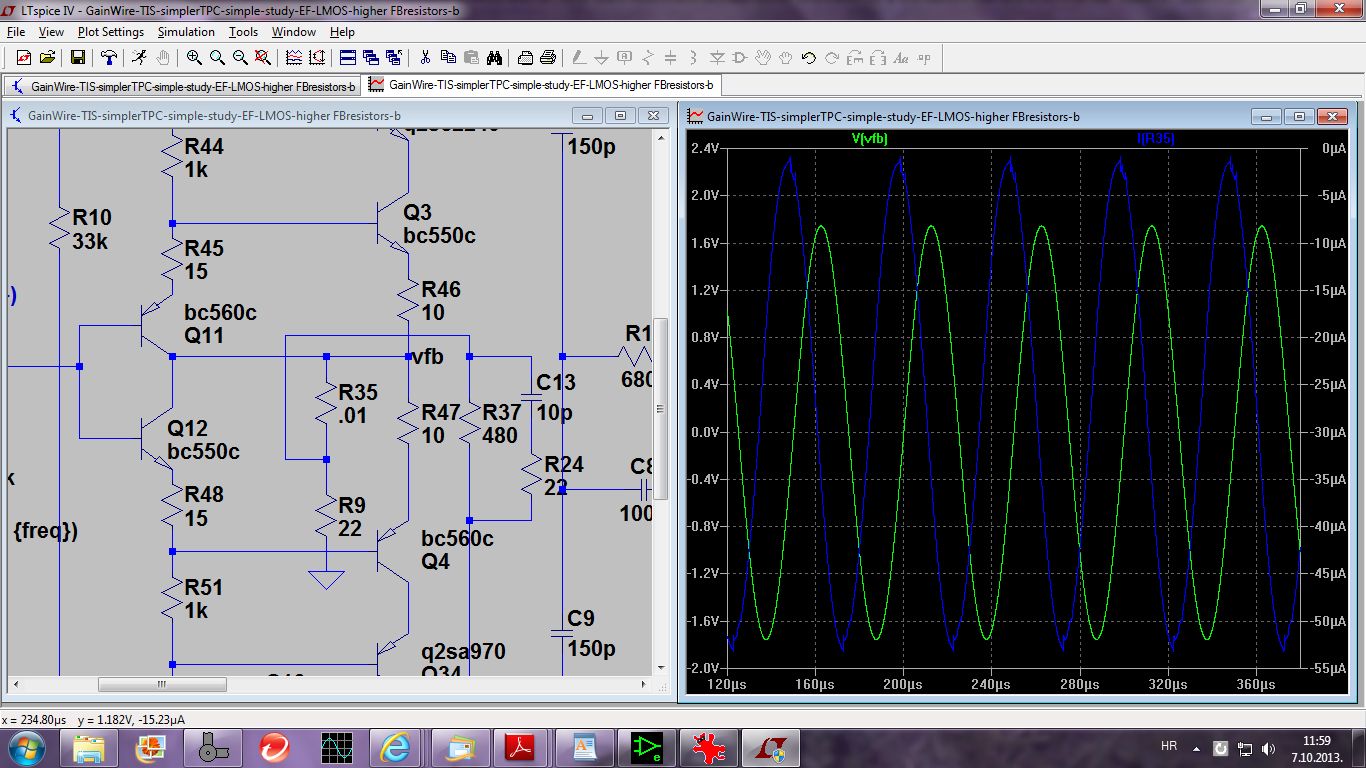The height and width of the screenshot is (768, 1366).
Task: Click the Print Setup icon
Action: click(x=525, y=58)
